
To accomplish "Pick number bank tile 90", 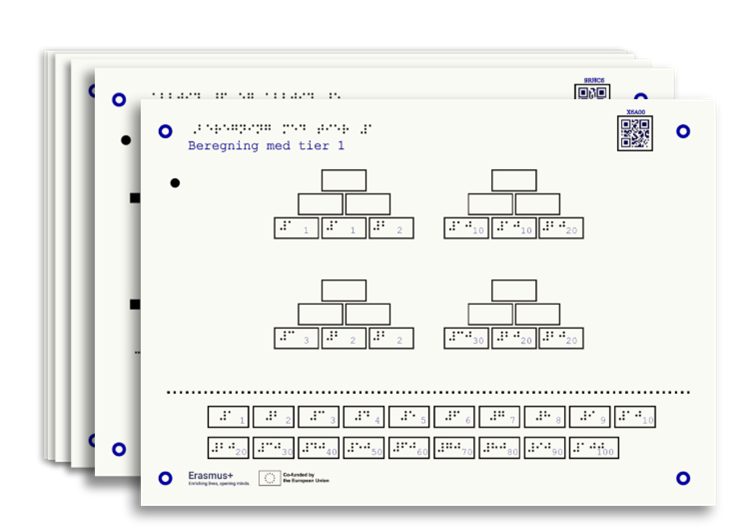I will tap(545, 448).
